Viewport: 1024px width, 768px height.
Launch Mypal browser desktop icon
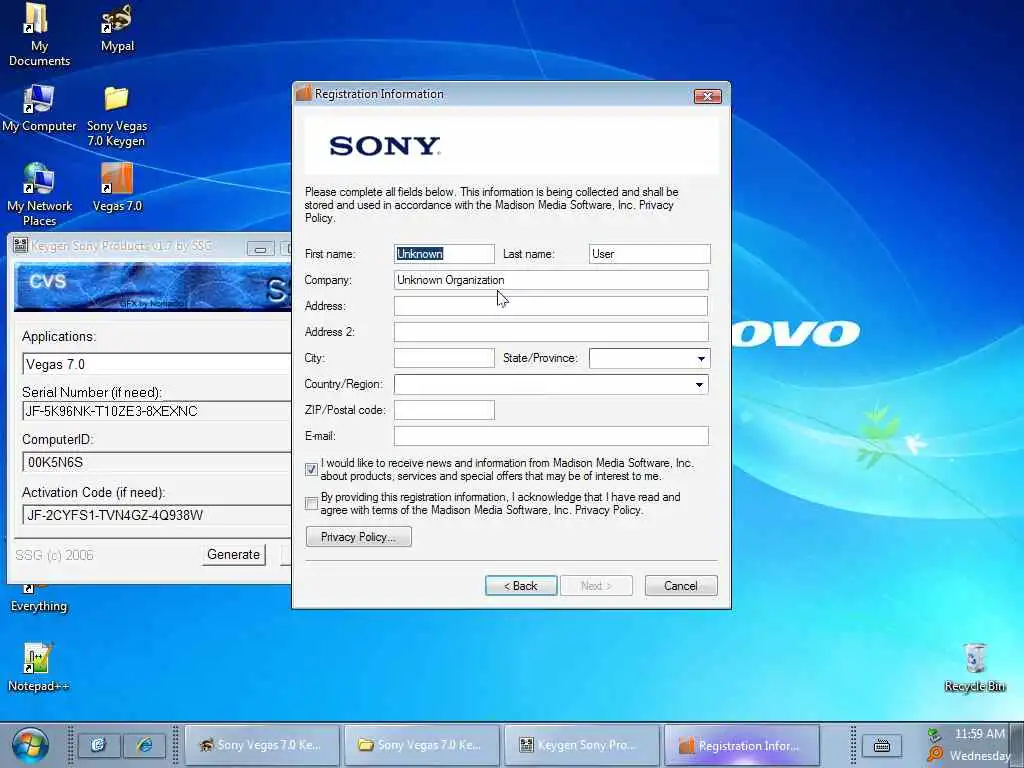(x=117, y=29)
